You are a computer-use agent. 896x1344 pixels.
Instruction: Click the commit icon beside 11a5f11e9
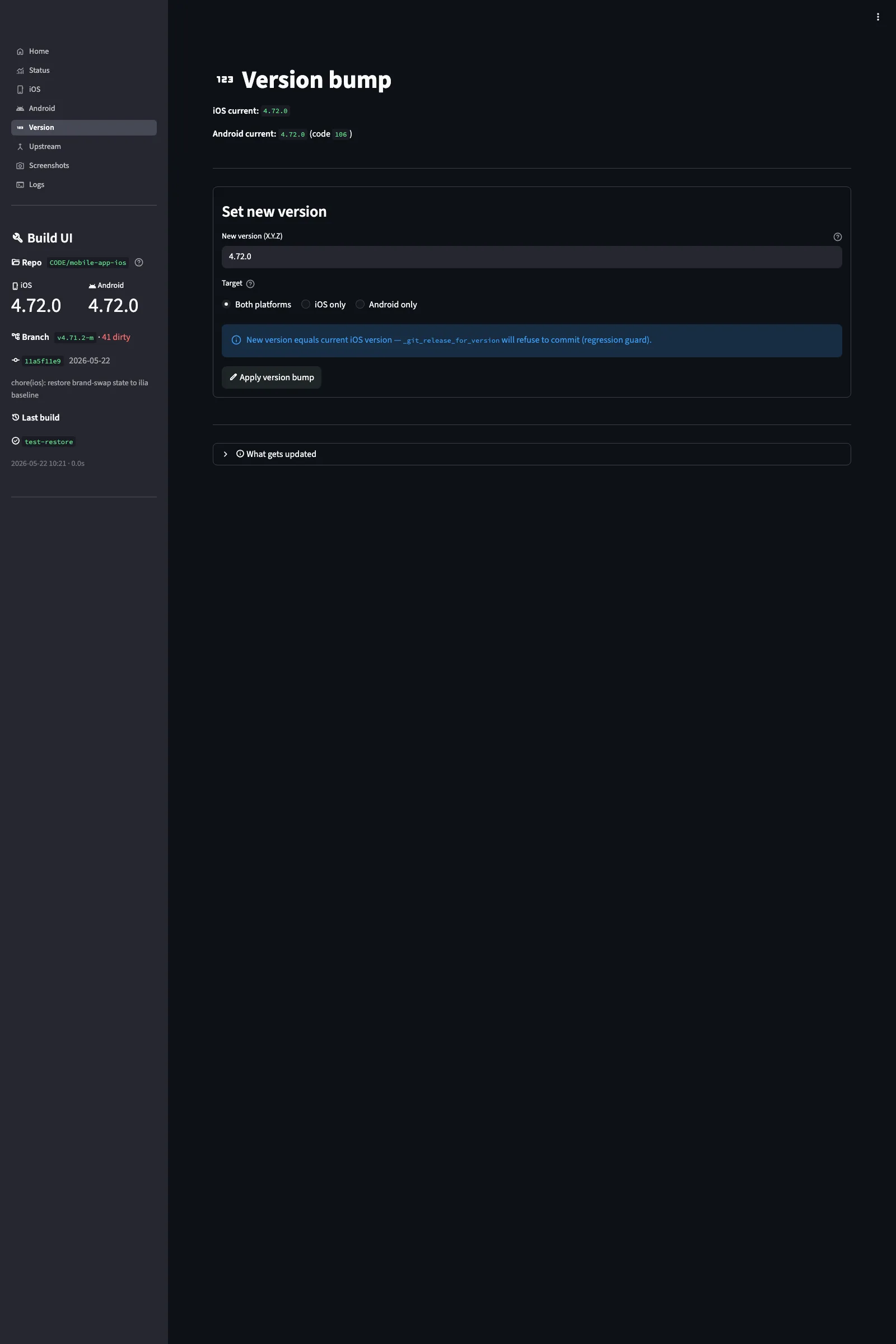click(16, 360)
